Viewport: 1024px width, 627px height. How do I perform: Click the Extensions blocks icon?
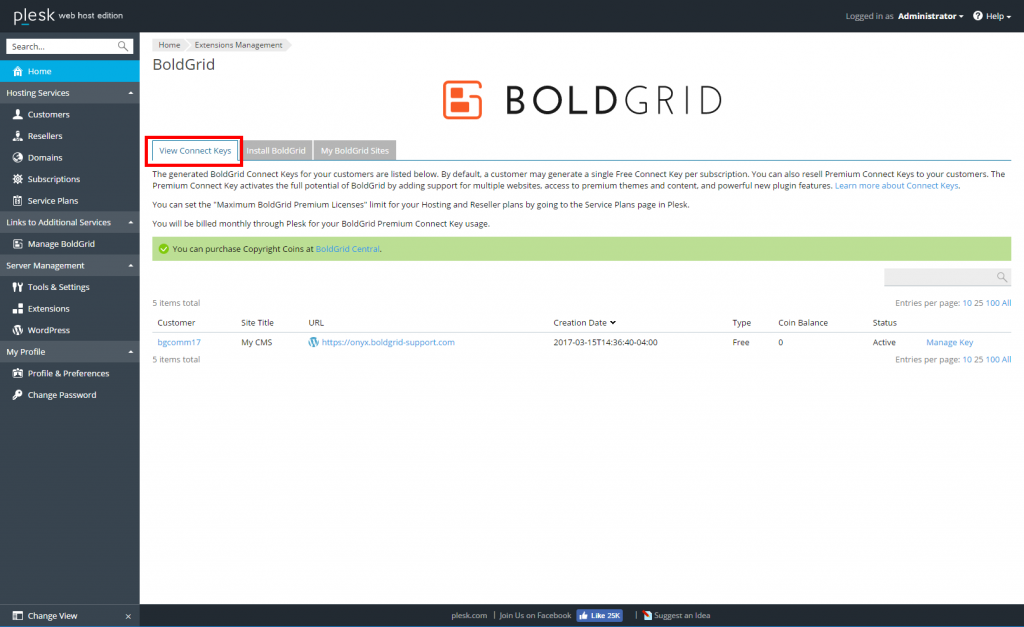coord(18,308)
